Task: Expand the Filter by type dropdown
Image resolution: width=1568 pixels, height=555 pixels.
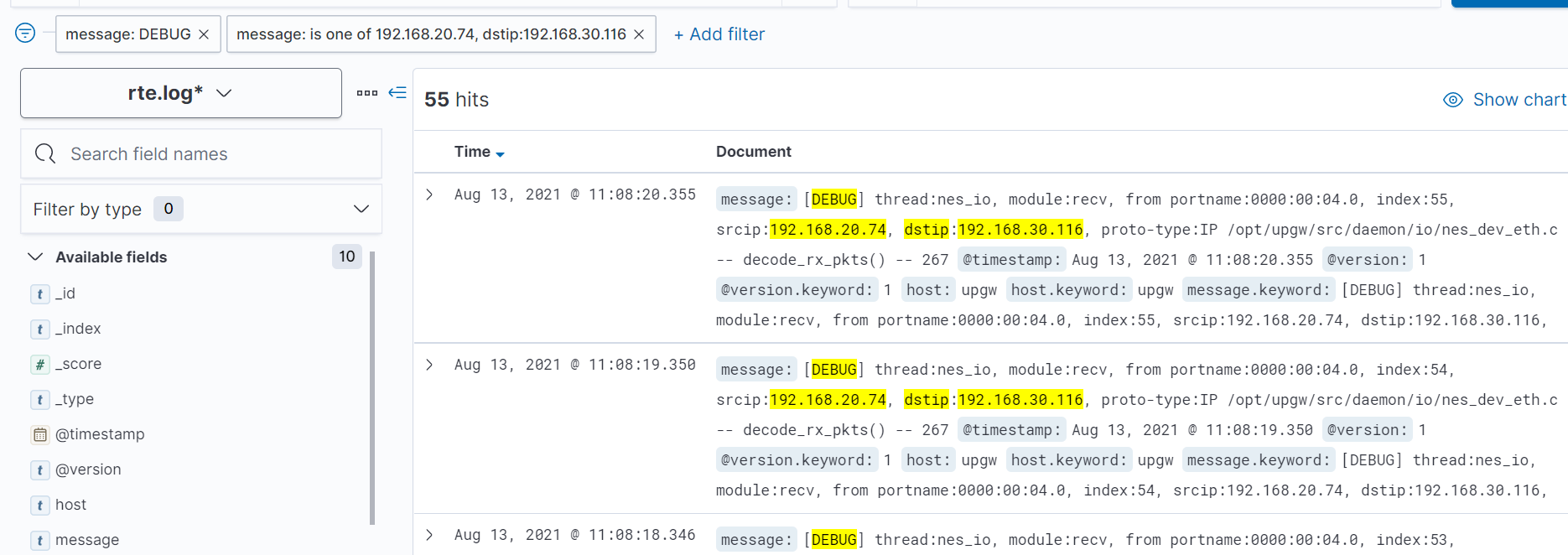Action: [x=201, y=209]
